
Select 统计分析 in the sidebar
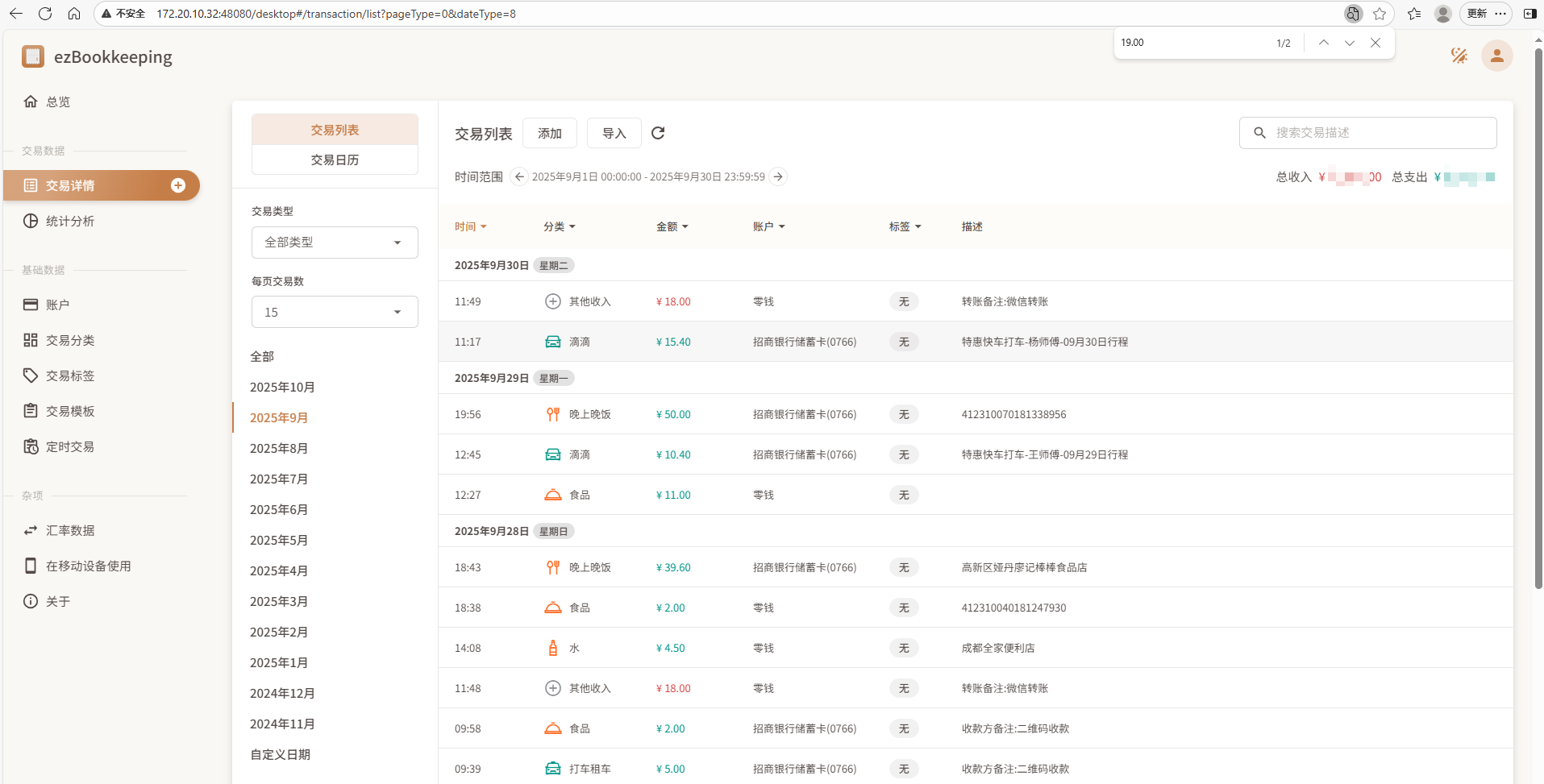point(69,221)
